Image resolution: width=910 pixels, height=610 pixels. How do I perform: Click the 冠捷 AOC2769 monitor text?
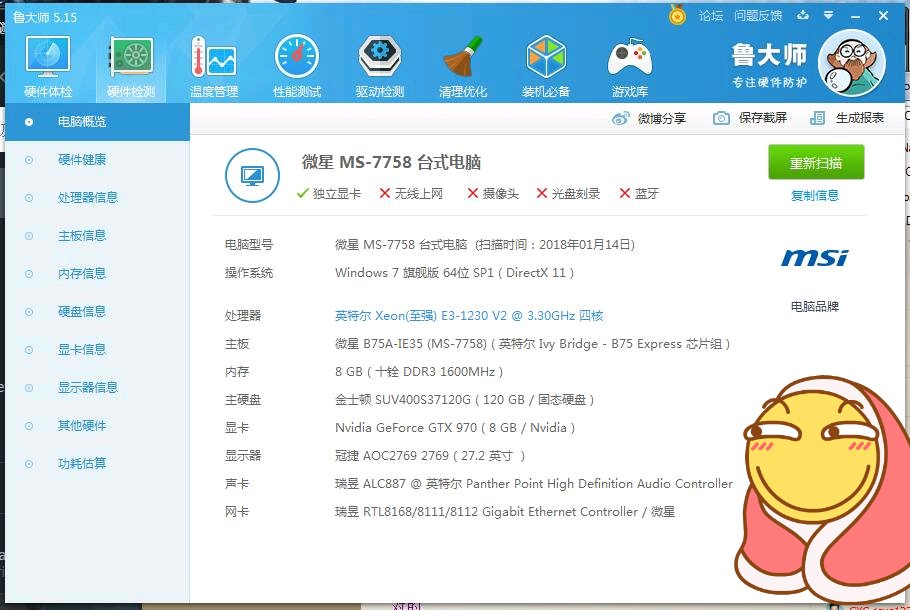[430, 456]
